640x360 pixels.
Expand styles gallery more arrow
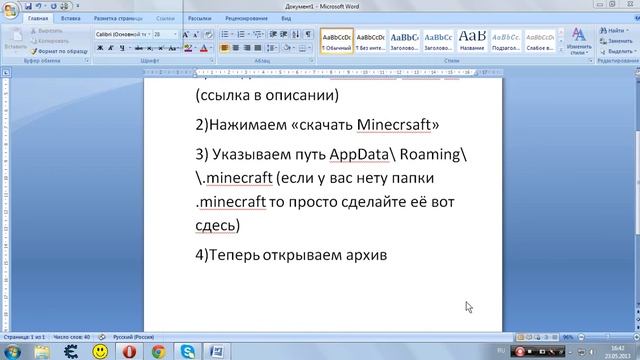pyautogui.click(x=561, y=49)
